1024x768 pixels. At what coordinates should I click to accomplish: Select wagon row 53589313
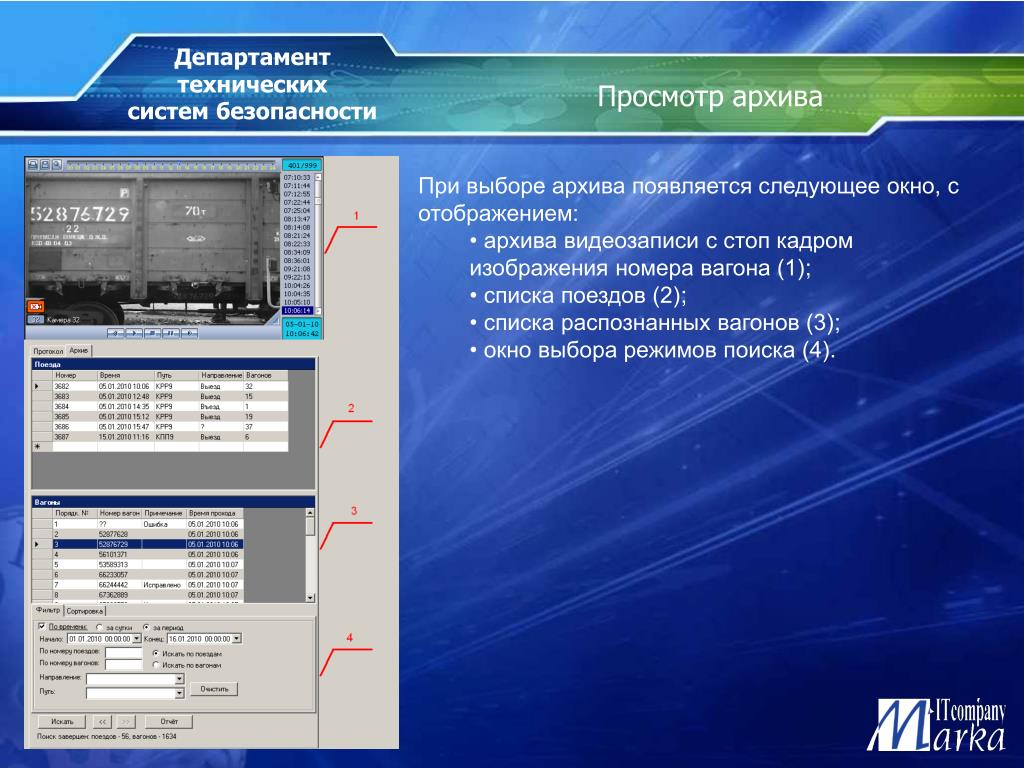click(x=138, y=564)
